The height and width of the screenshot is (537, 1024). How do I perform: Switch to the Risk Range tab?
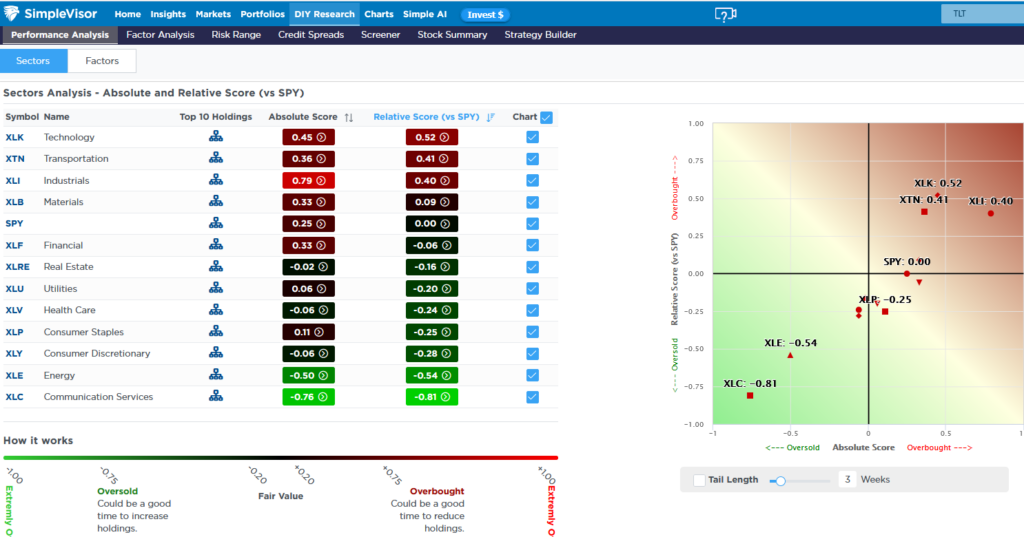click(236, 35)
